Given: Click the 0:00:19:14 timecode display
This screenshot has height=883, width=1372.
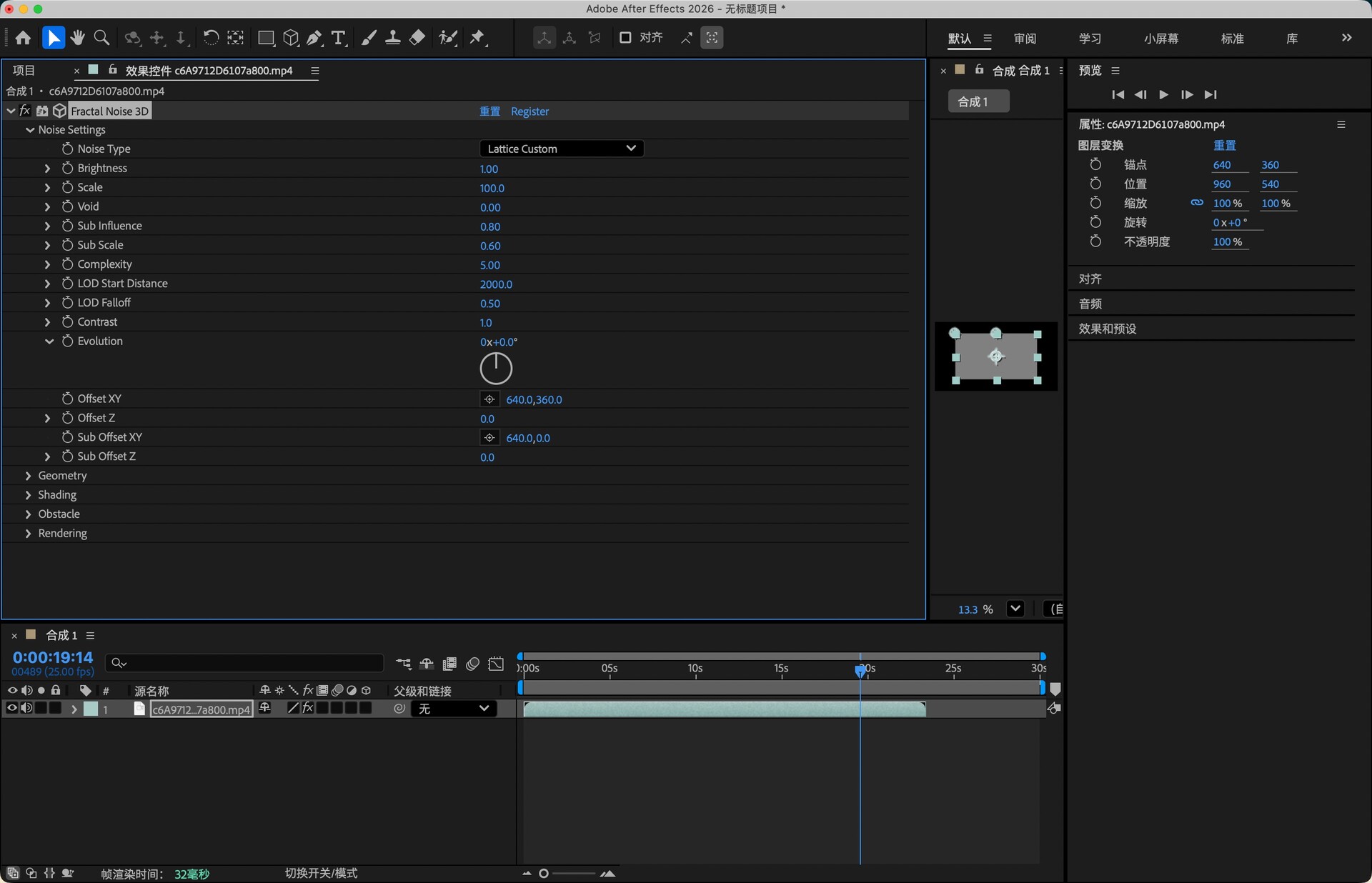Looking at the screenshot, I should pyautogui.click(x=53, y=657).
